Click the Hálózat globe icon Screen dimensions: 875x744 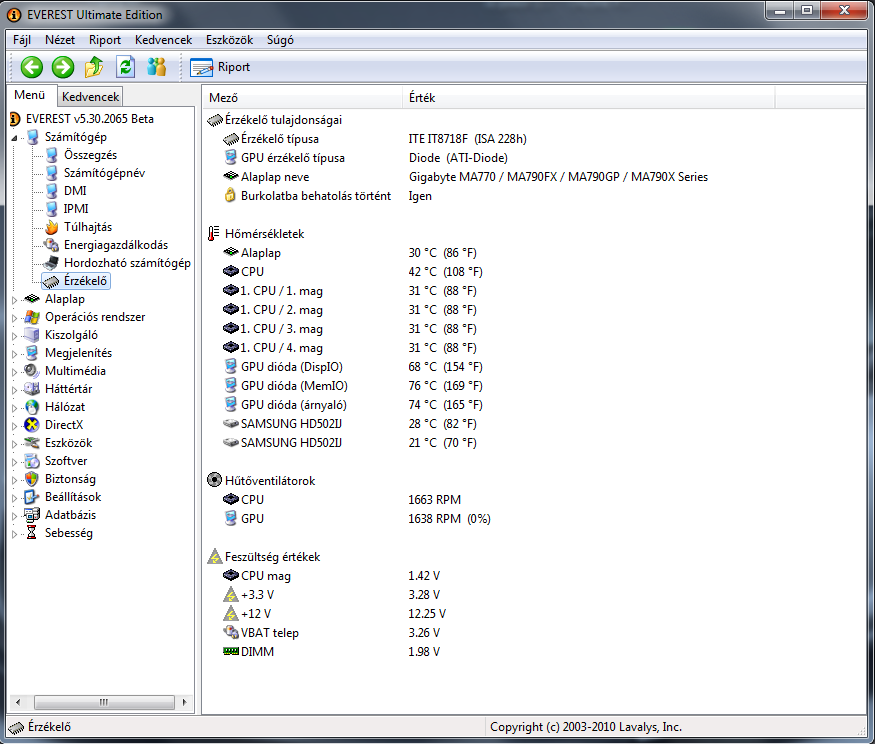point(32,407)
